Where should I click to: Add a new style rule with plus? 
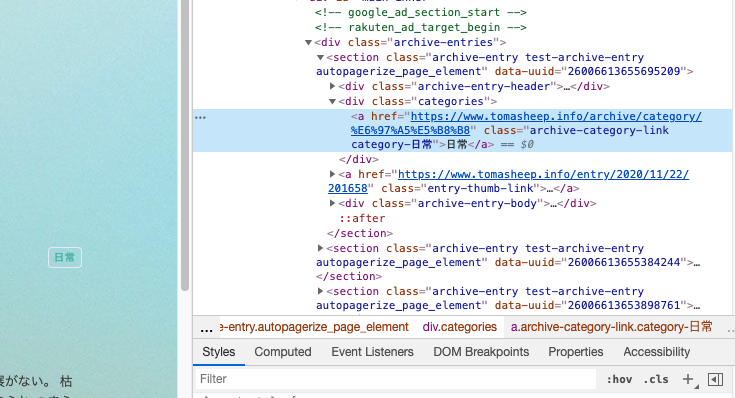(x=688, y=379)
